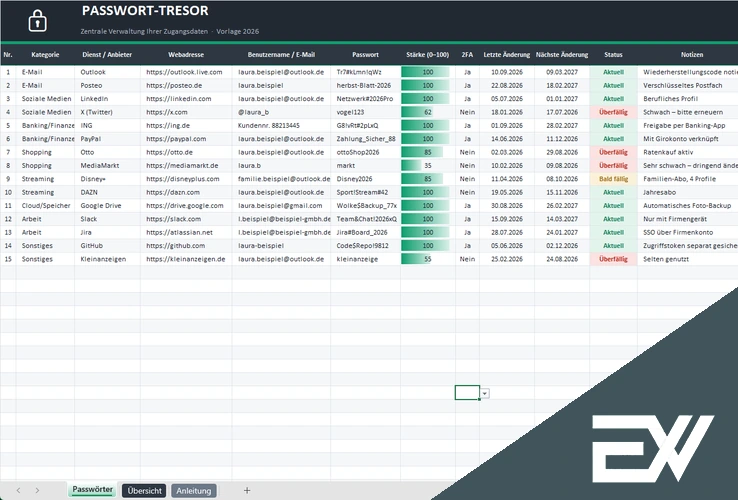
Task: Select the date 17.07.2026 in Nächste Änderung
Action: tap(562, 112)
